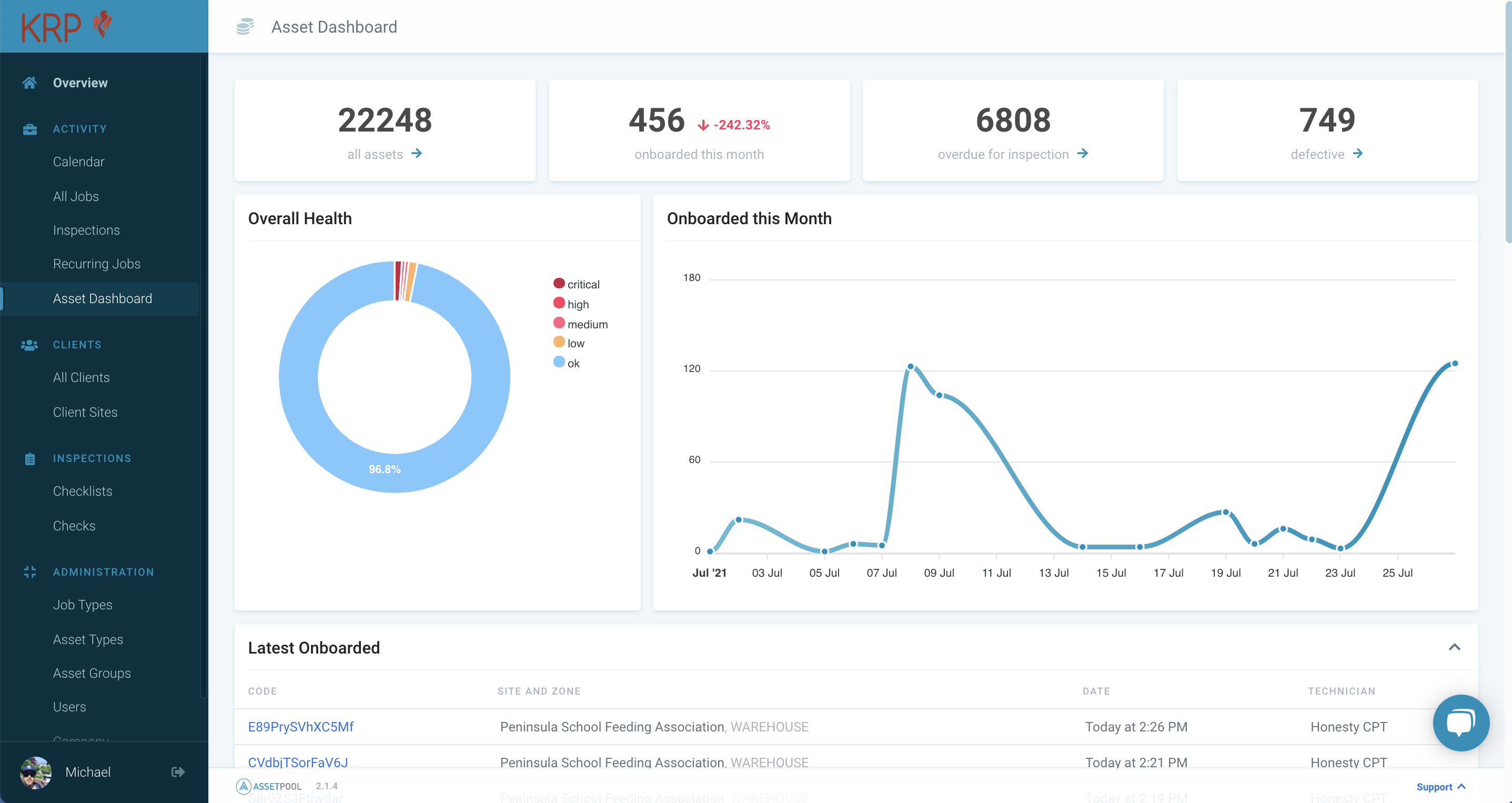Open the Calendar menu item
The width and height of the screenshot is (1512, 803).
tap(79, 162)
